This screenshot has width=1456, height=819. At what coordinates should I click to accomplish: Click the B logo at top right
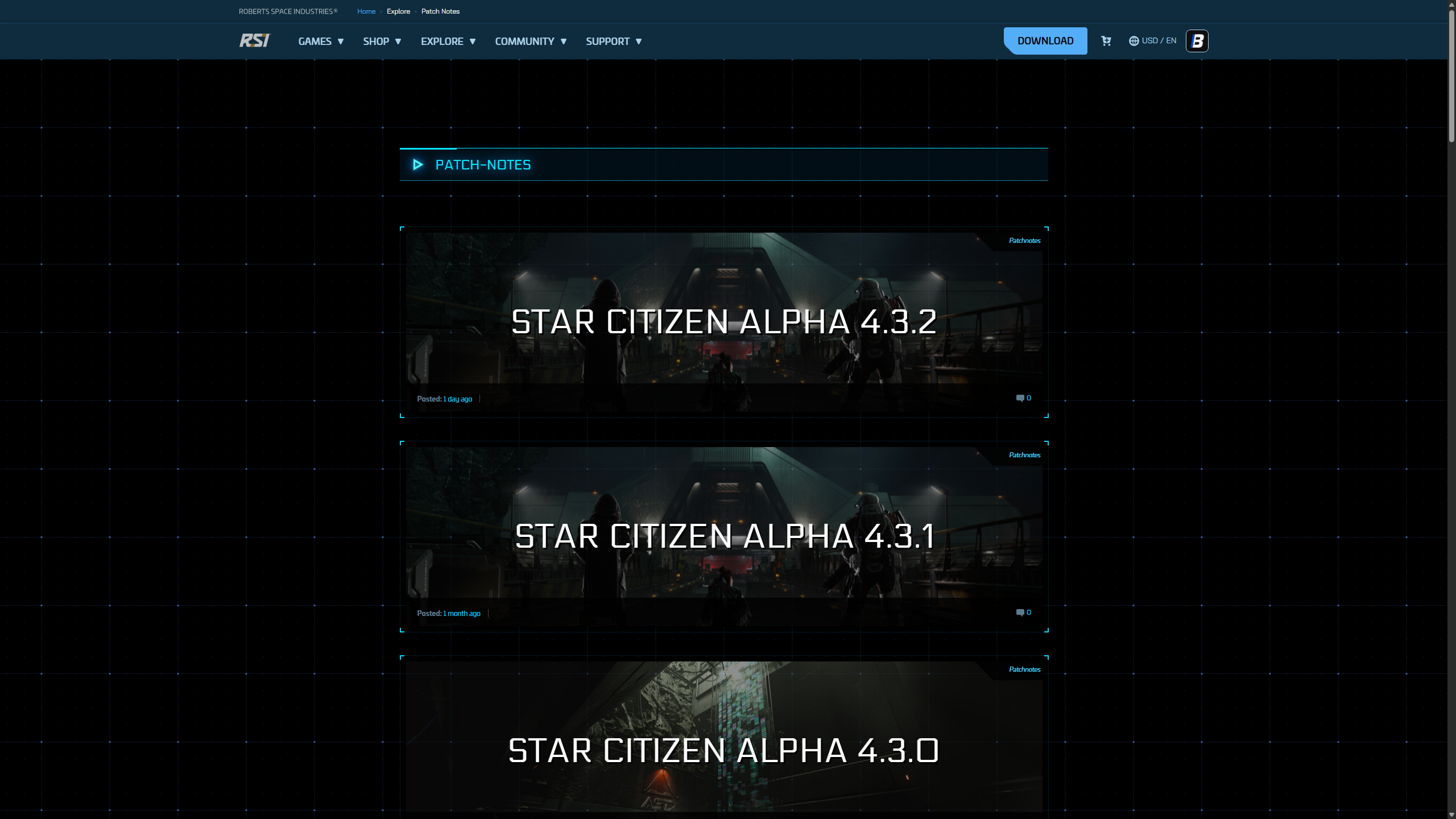1197,40
